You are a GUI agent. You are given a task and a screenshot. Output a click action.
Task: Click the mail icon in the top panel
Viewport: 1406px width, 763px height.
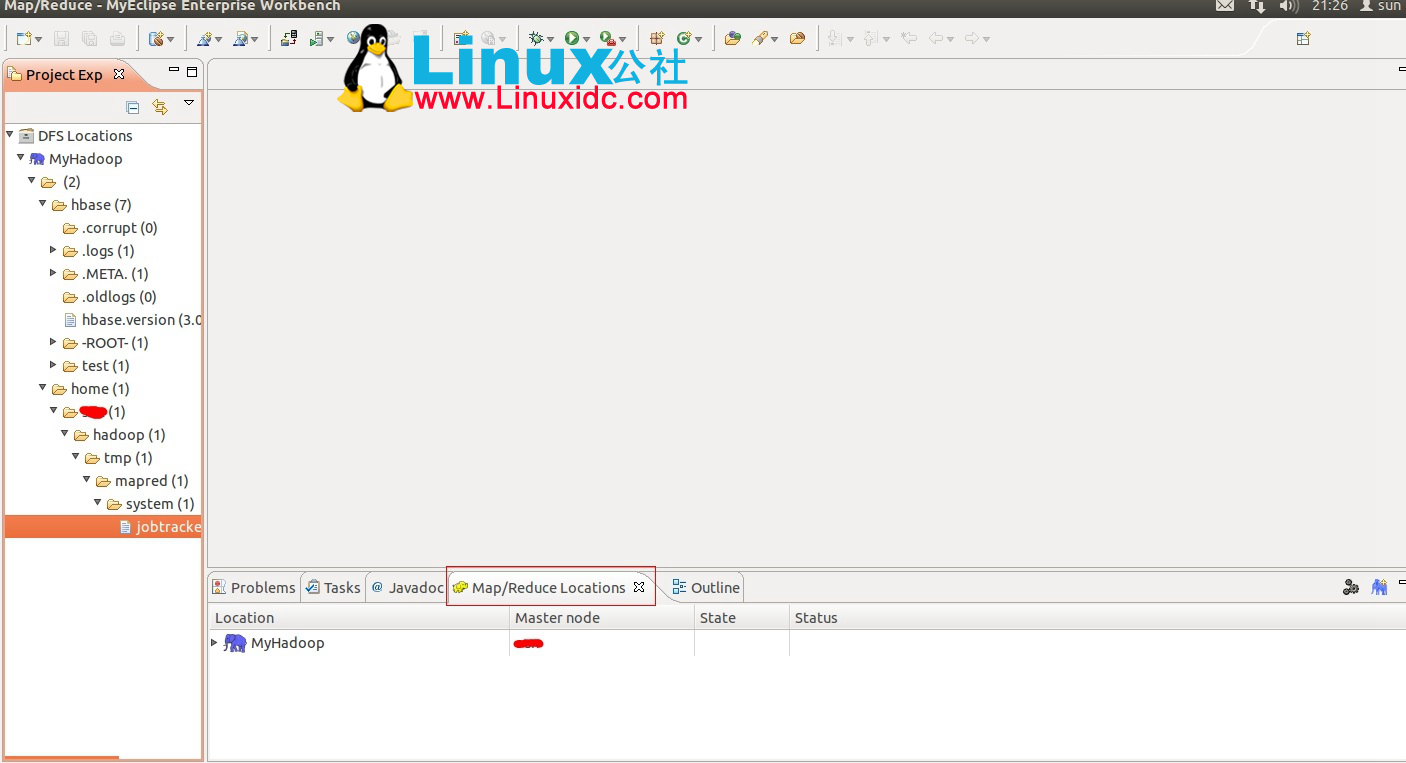(1224, 6)
